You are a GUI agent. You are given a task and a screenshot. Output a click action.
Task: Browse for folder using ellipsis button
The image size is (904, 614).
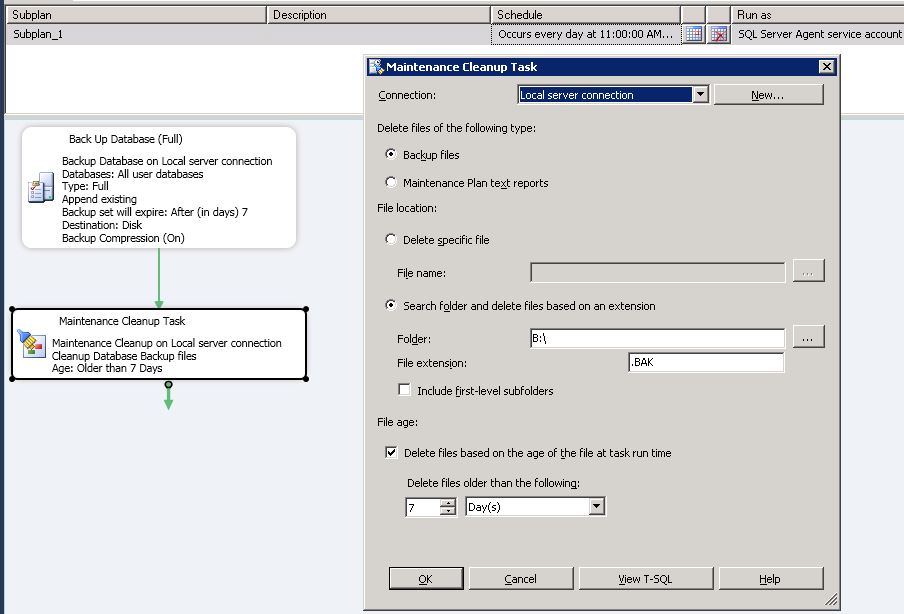[809, 337]
